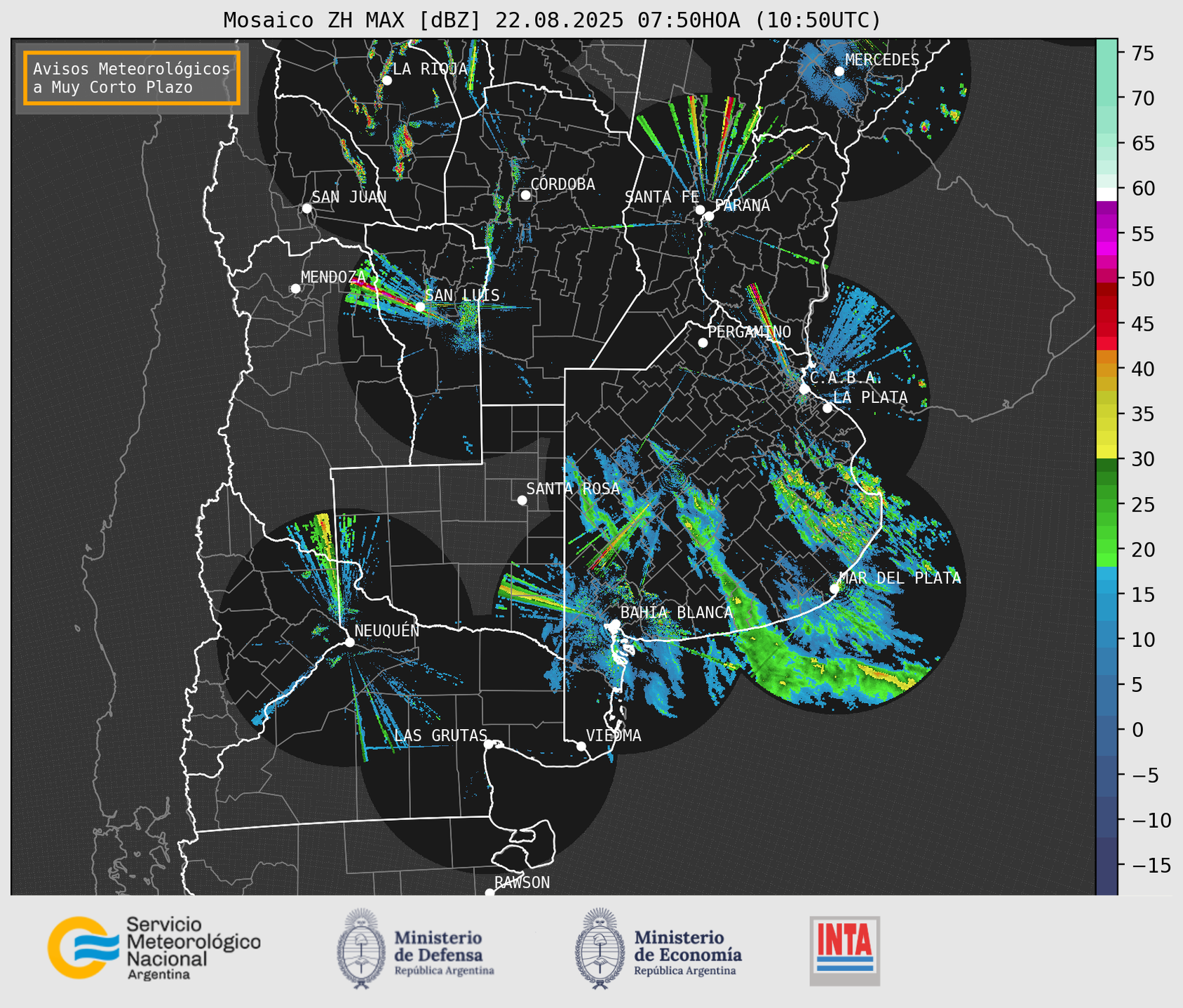Click the SAN JUAN city marker
This screenshot has height=1008, width=1183.
click(x=306, y=208)
